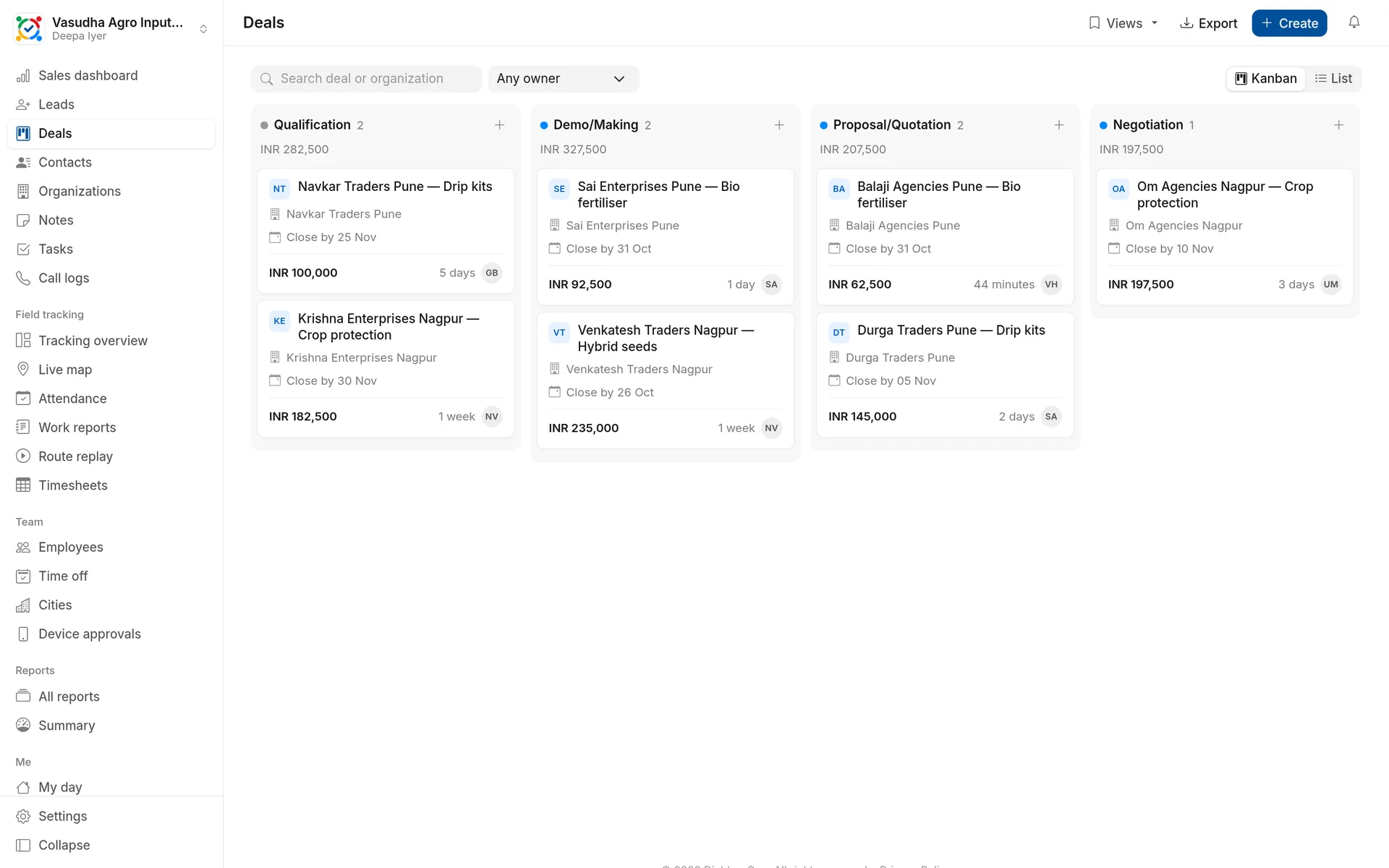Image resolution: width=1389 pixels, height=868 pixels.
Task: Open Call logs
Action: 111,278
